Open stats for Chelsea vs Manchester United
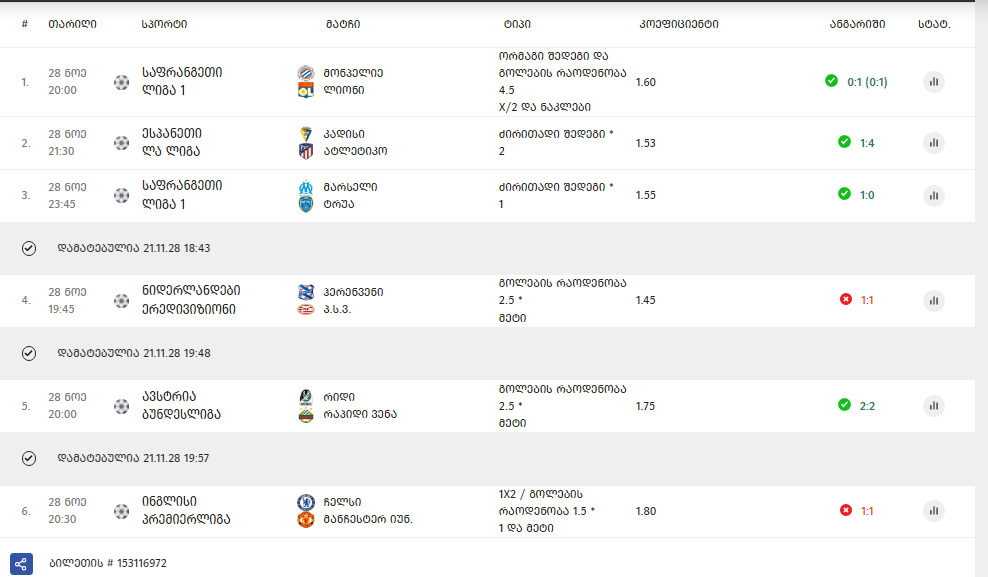Screen dimensions: 988x577 coord(934,511)
